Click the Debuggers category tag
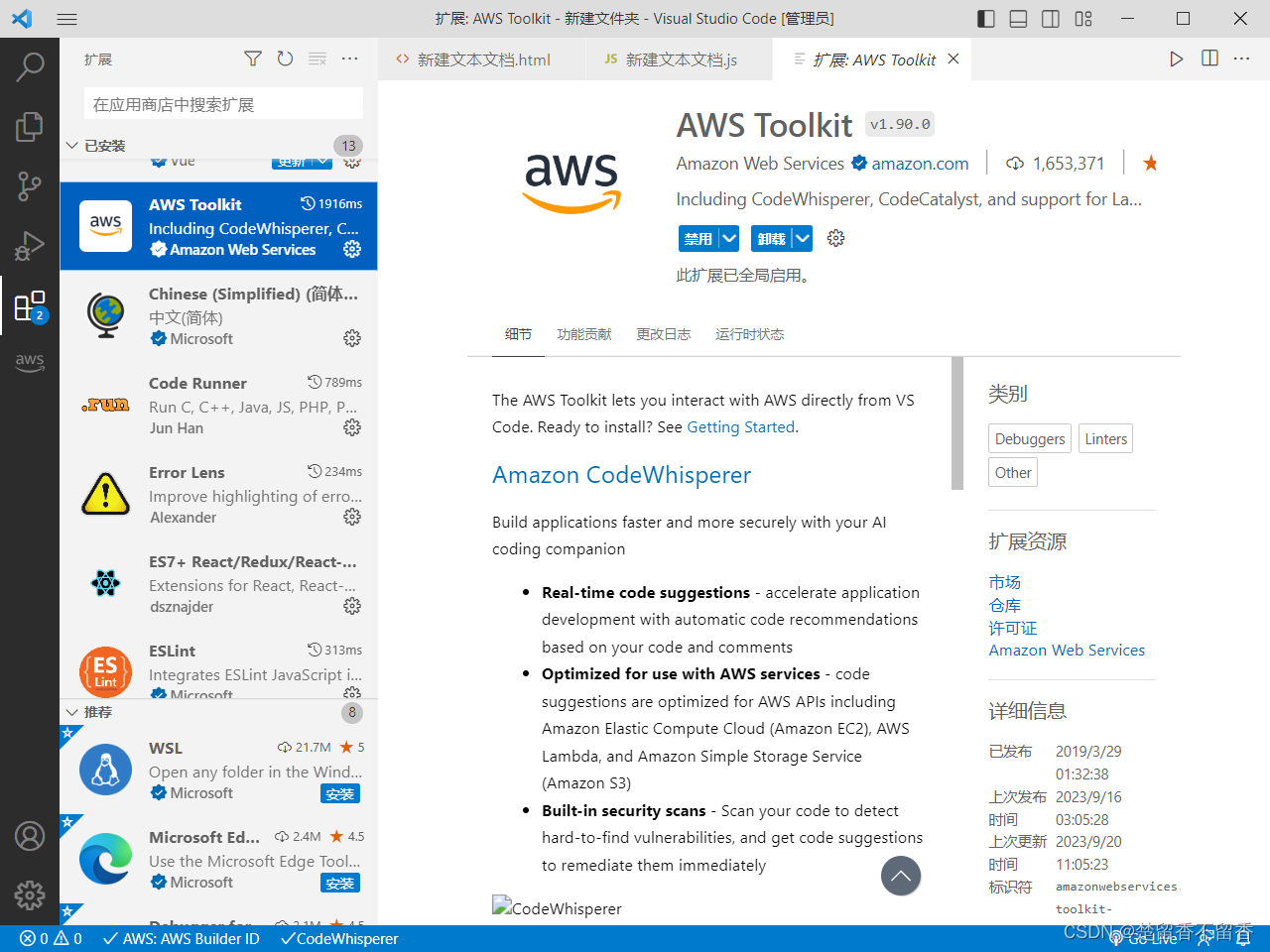Screen dimensions: 1270x952 pos(1030,438)
